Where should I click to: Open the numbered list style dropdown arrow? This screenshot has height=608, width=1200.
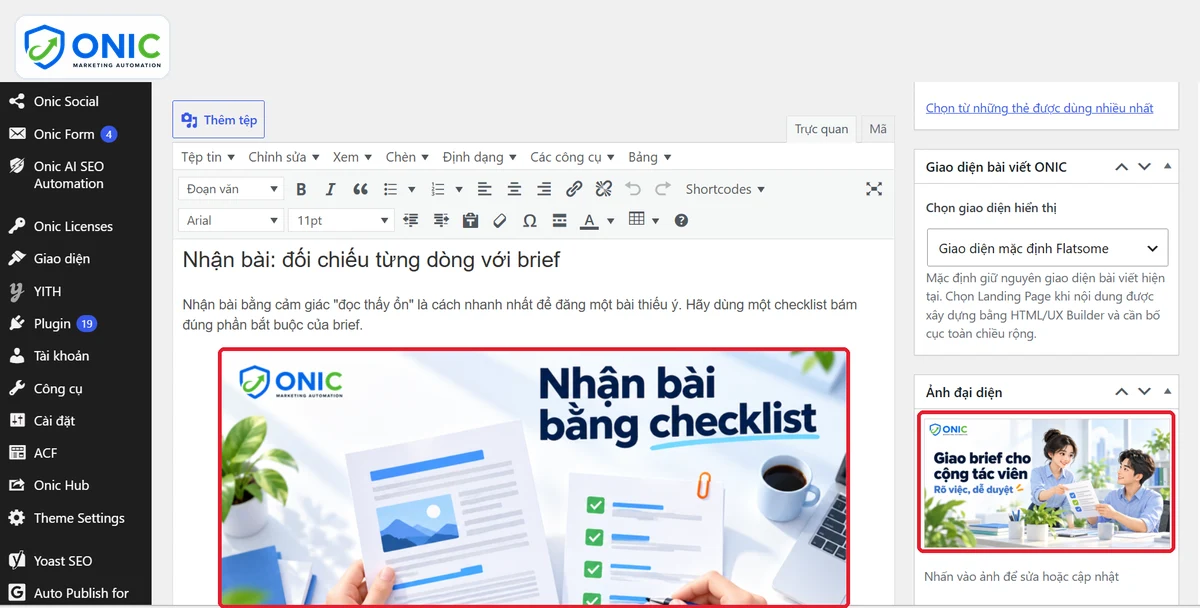(x=459, y=189)
